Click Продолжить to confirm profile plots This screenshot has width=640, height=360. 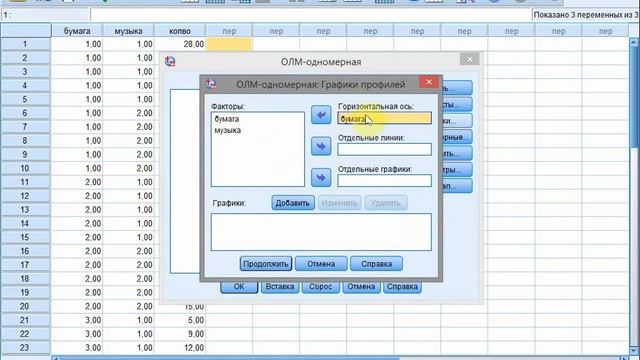266,264
